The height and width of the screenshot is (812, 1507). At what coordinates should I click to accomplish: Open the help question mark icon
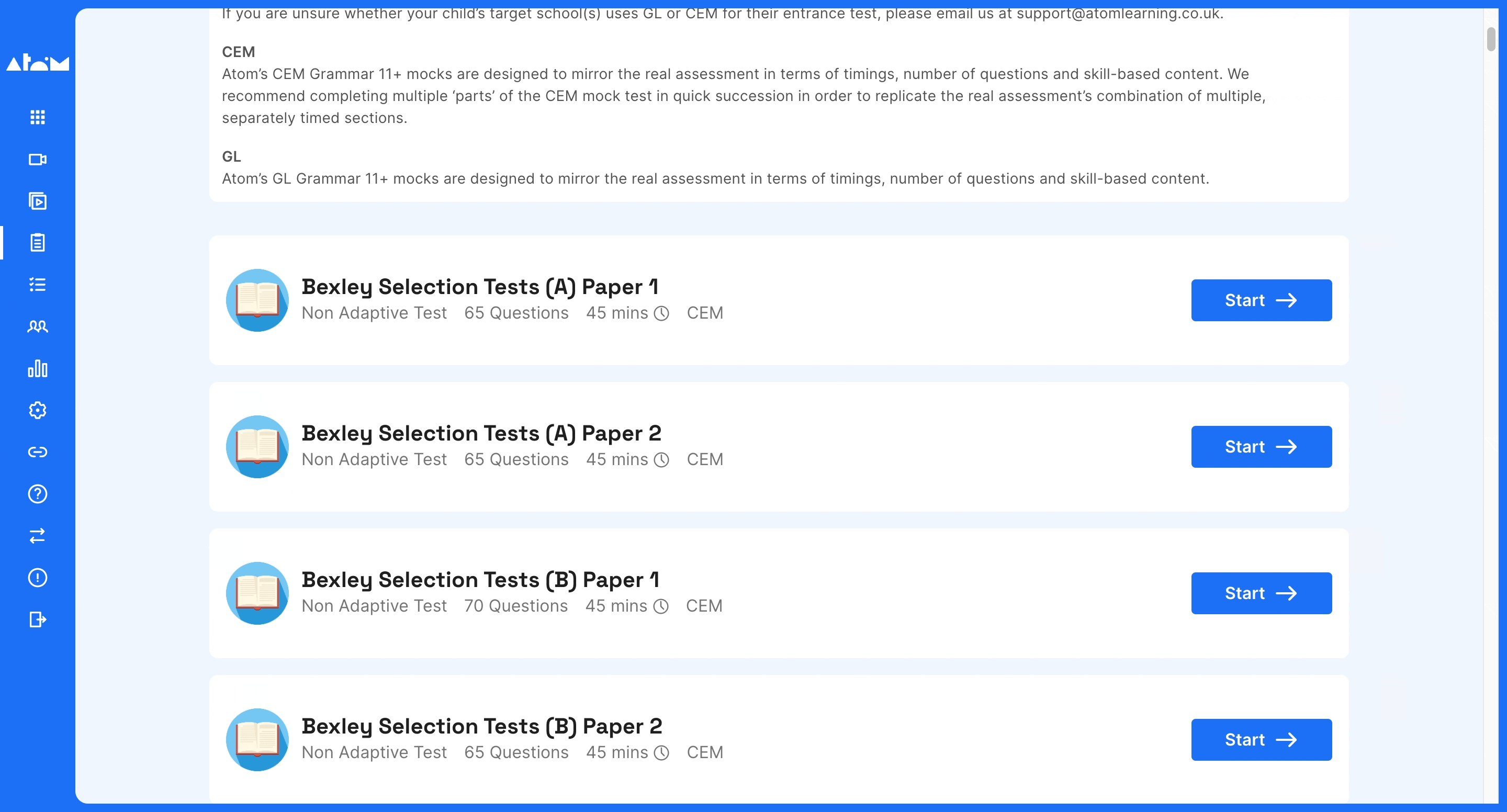point(38,494)
